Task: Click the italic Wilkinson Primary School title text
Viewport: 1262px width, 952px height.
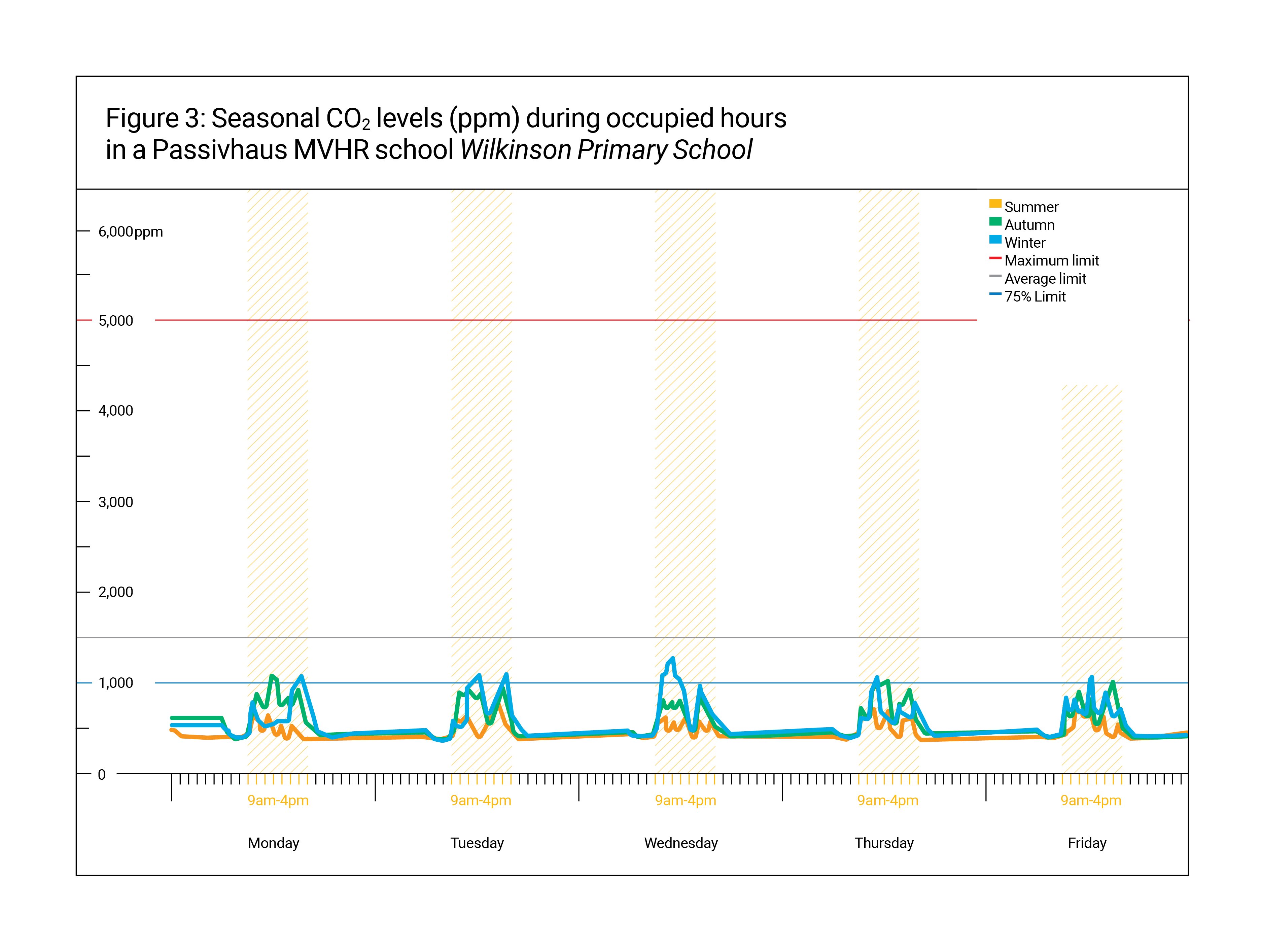Action: click(606, 150)
